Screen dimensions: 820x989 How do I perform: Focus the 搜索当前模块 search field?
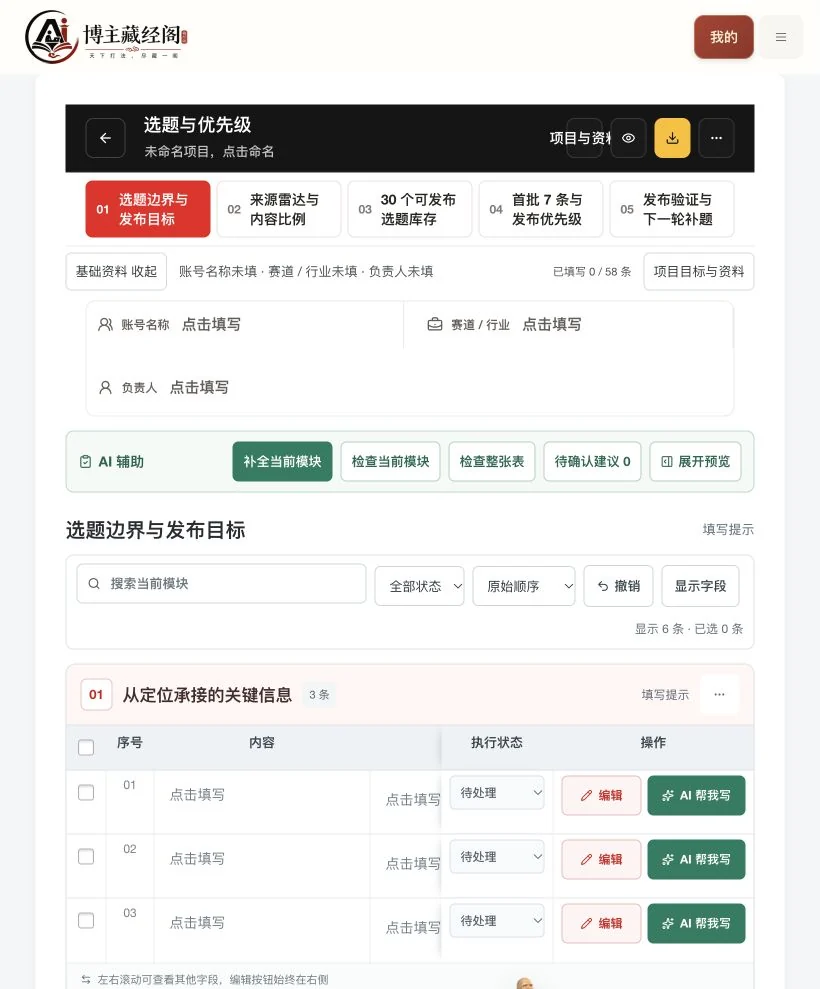[221, 583]
